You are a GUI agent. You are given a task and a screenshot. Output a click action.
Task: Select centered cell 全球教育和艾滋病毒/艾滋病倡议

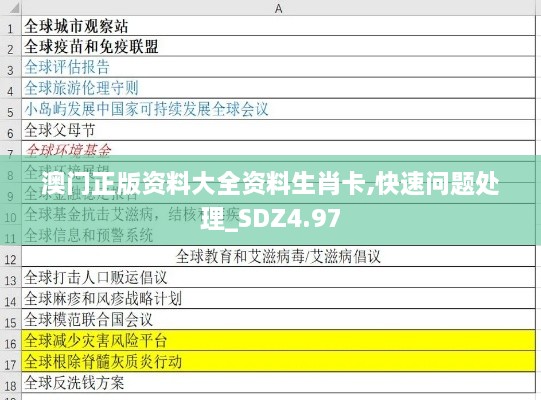[x=278, y=256]
